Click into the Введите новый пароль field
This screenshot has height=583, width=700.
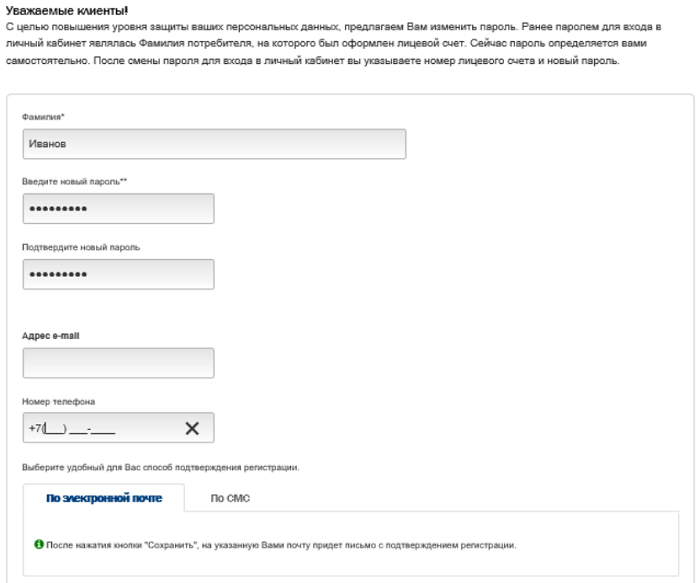(118, 208)
